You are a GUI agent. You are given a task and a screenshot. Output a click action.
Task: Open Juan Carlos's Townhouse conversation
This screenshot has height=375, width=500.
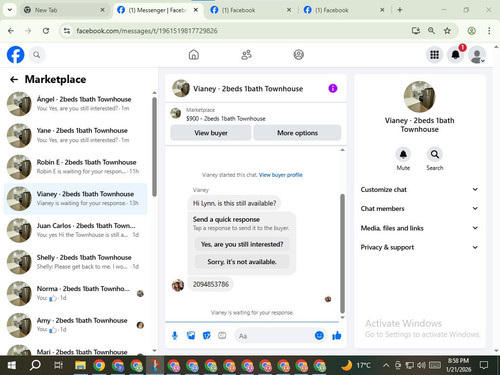coord(76,230)
